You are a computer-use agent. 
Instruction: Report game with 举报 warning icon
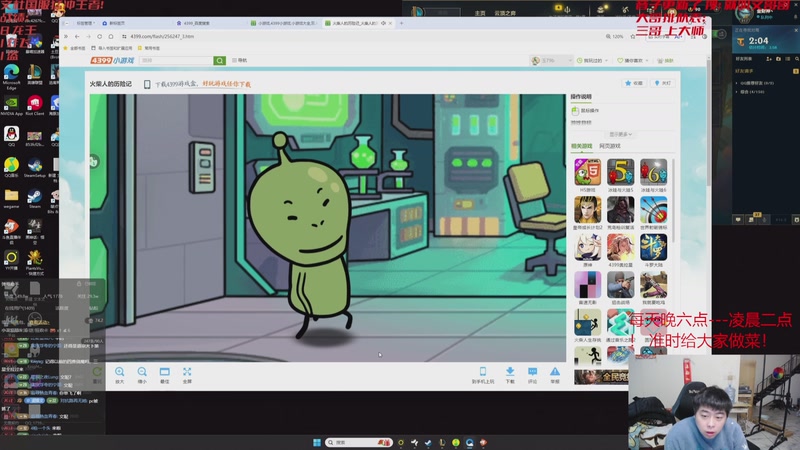pos(555,375)
